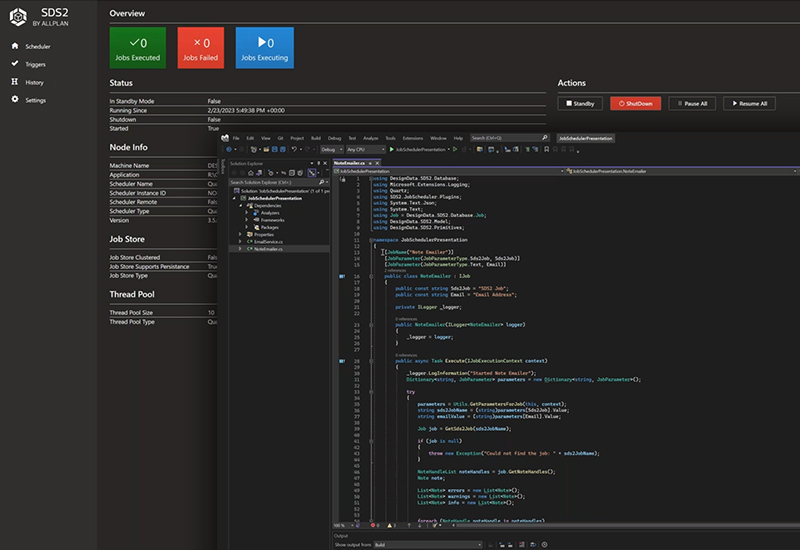Focus the Visual Studio Search (Ctrl+Q) box

510,138
